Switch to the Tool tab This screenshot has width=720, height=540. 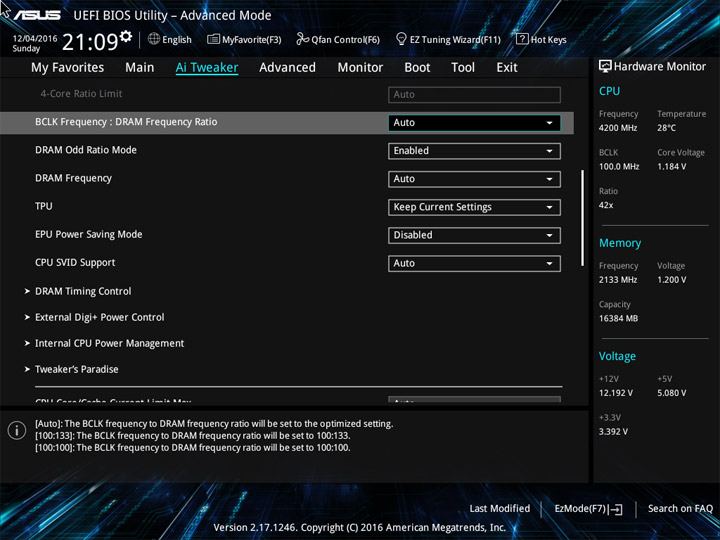(x=463, y=68)
